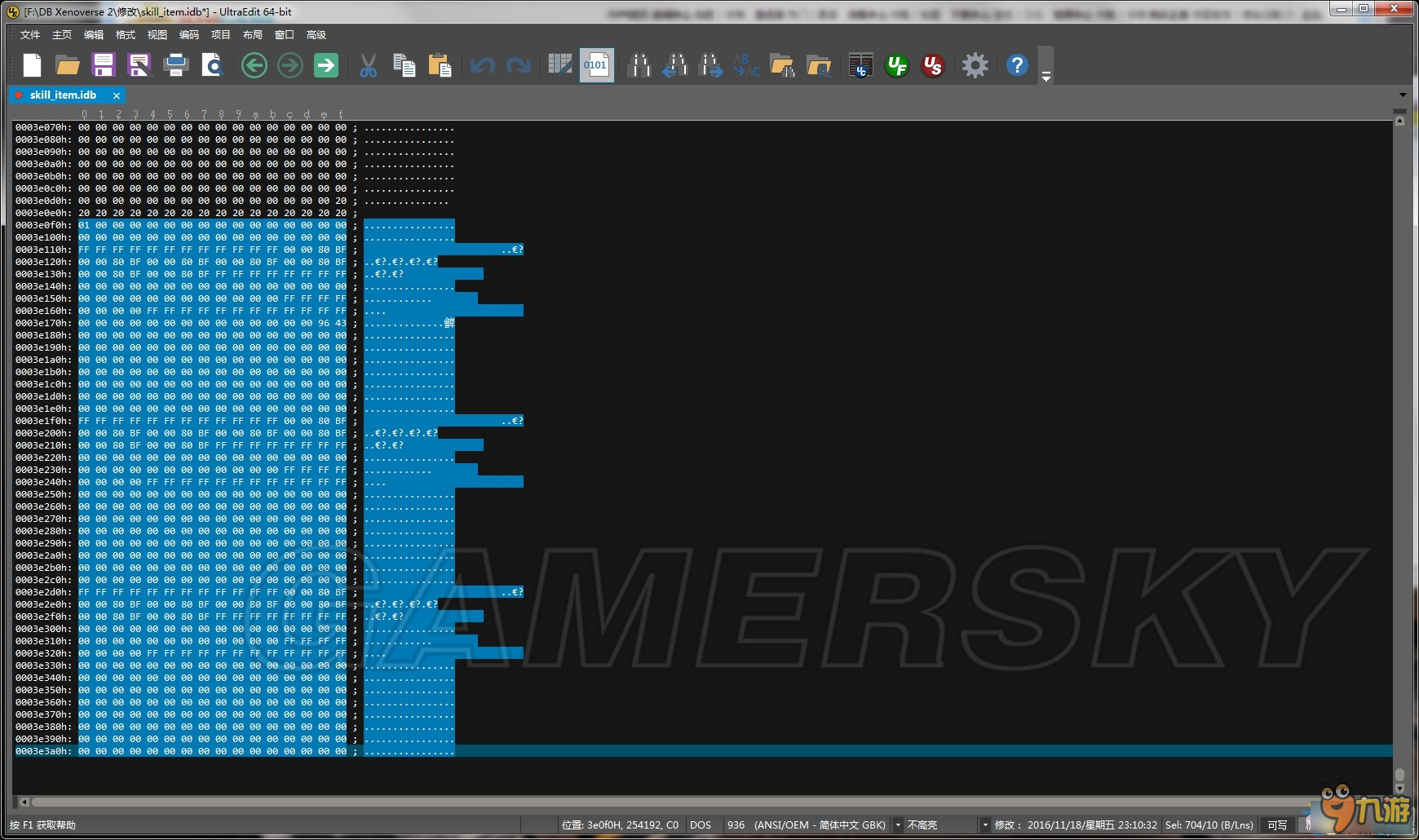This screenshot has height=840, width=1419.
Task: Expand toolbar customize dropdown arrow
Action: 1045,77
